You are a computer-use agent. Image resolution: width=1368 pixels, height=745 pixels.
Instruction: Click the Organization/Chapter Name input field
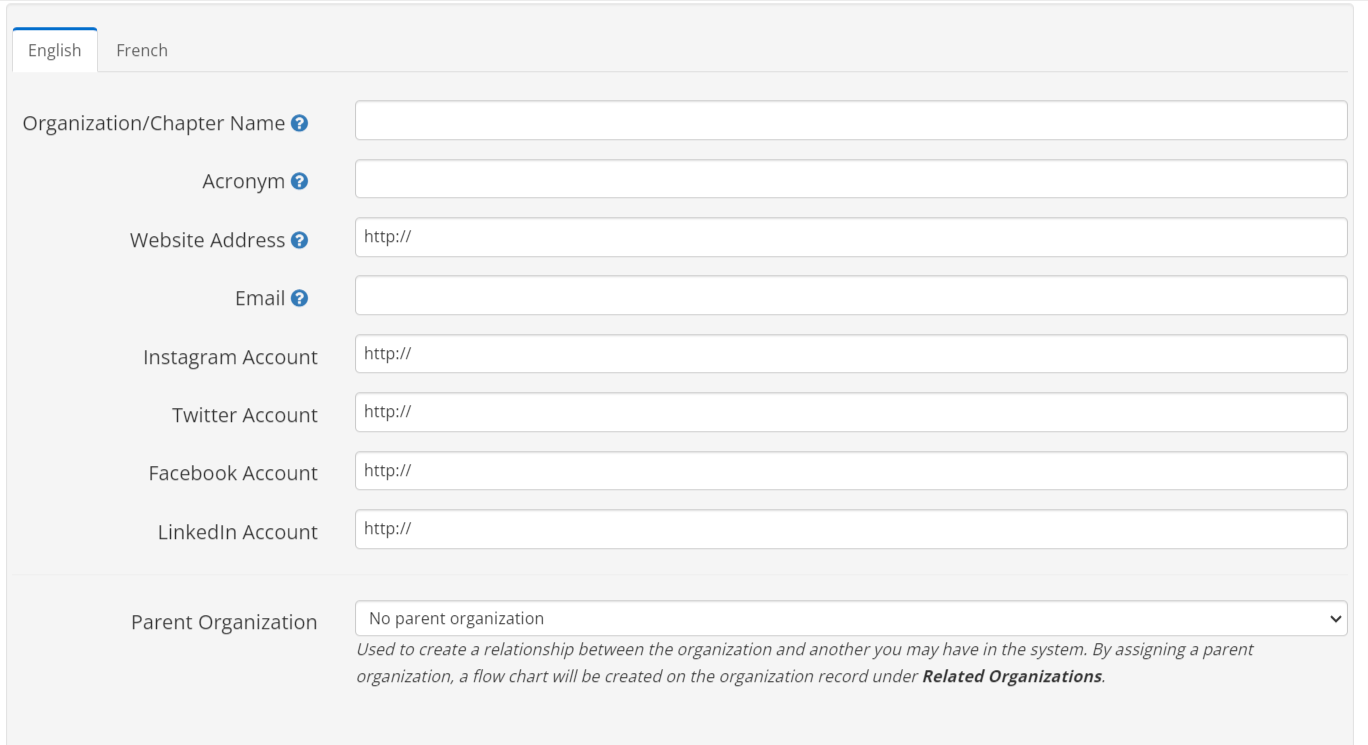pyautogui.click(x=850, y=120)
